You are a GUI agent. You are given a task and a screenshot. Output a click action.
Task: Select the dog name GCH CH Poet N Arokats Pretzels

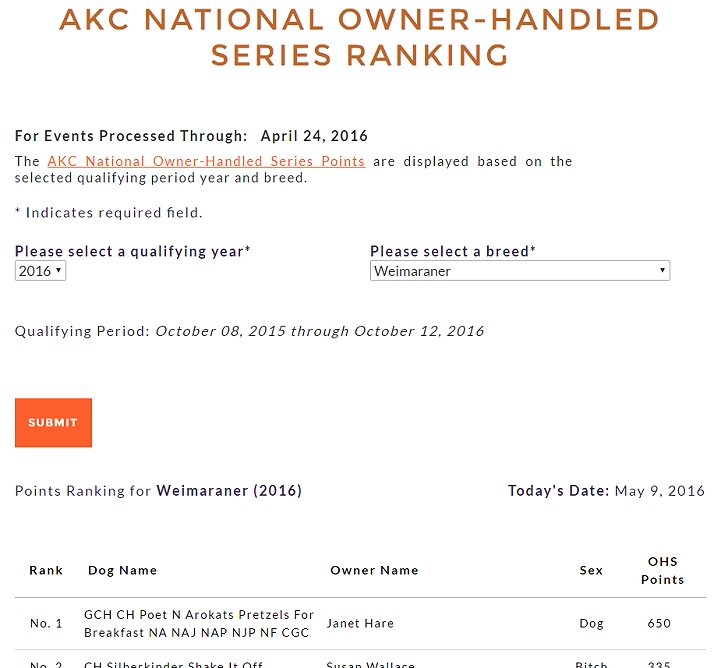[x=199, y=624]
